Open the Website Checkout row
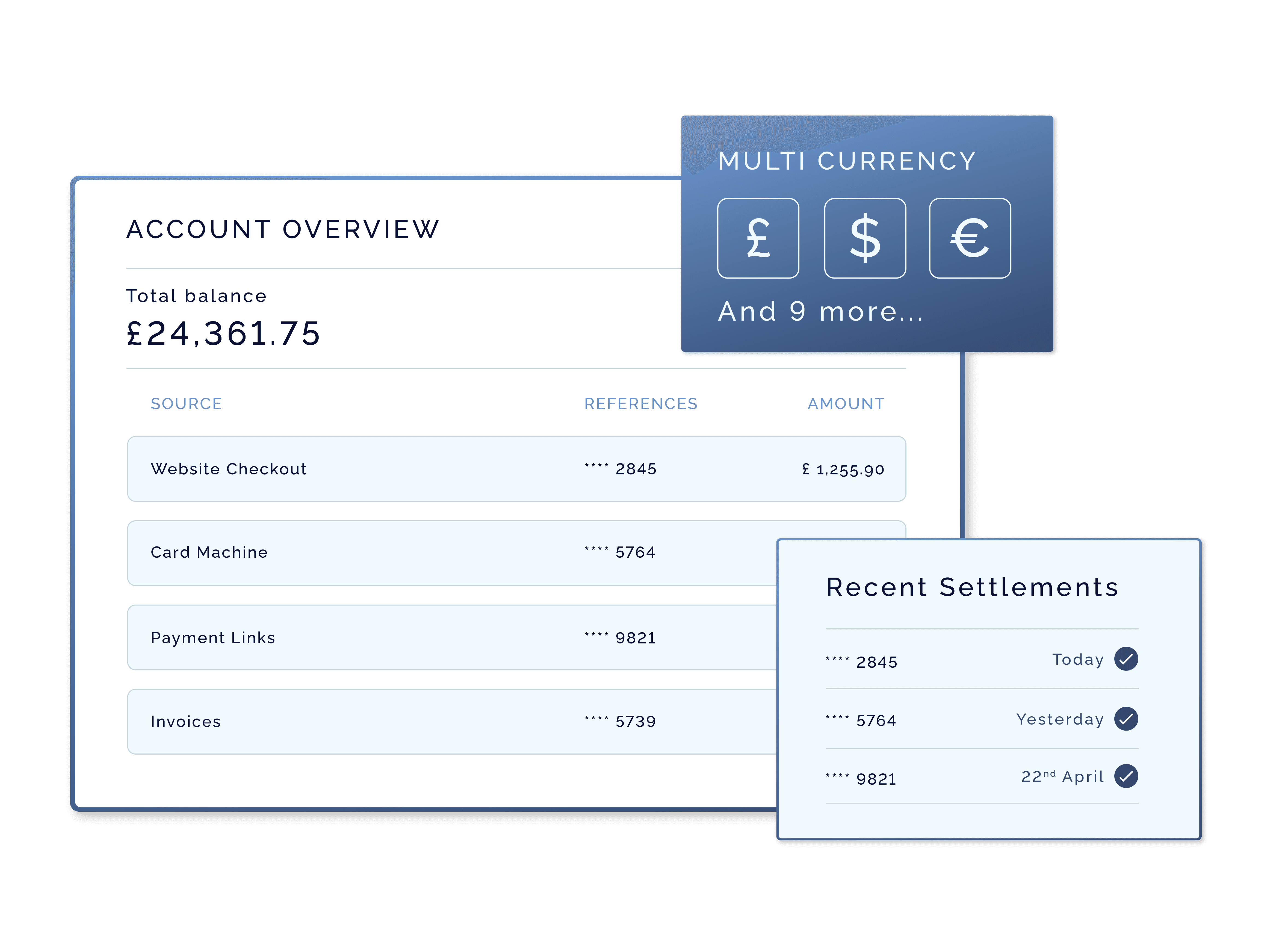Image resolution: width=1288 pixels, height=925 pixels. (x=228, y=469)
